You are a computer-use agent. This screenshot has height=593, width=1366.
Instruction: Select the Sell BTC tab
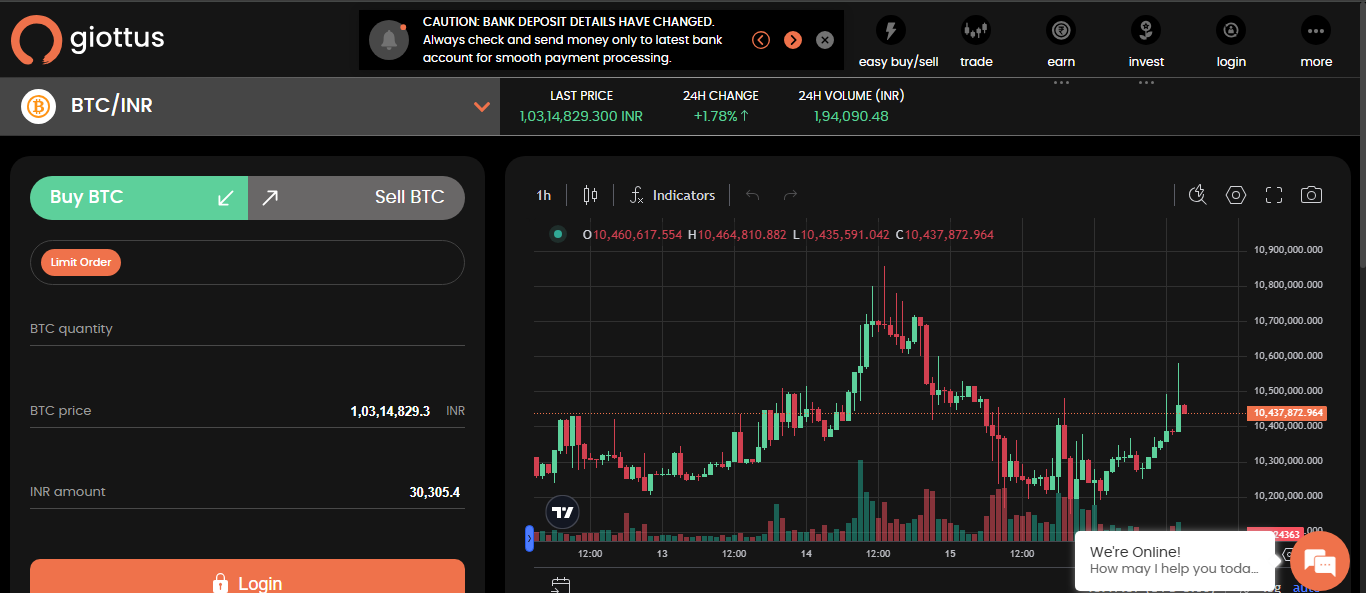pyautogui.click(x=356, y=198)
